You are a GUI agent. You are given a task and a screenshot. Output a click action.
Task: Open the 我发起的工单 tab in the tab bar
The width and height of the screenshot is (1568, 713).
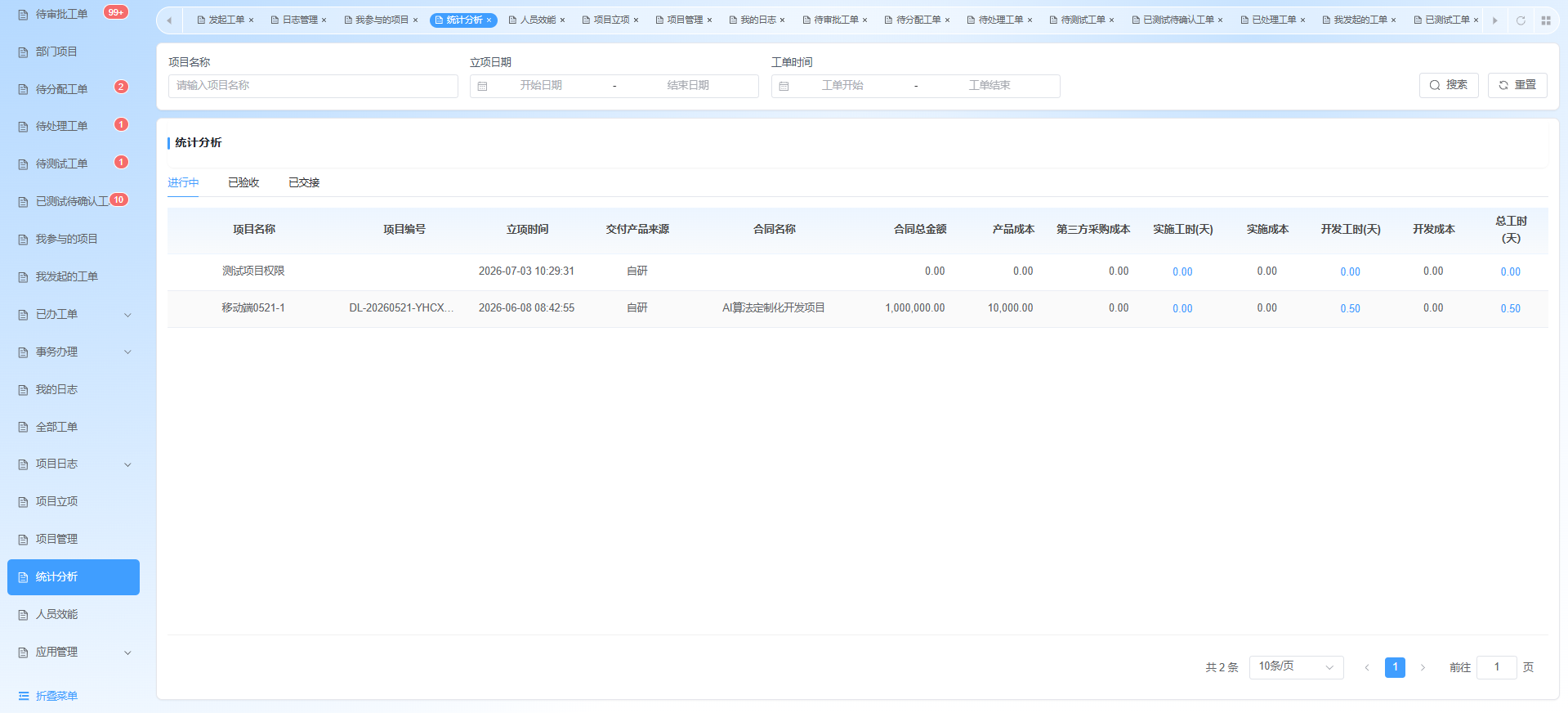pyautogui.click(x=1360, y=20)
